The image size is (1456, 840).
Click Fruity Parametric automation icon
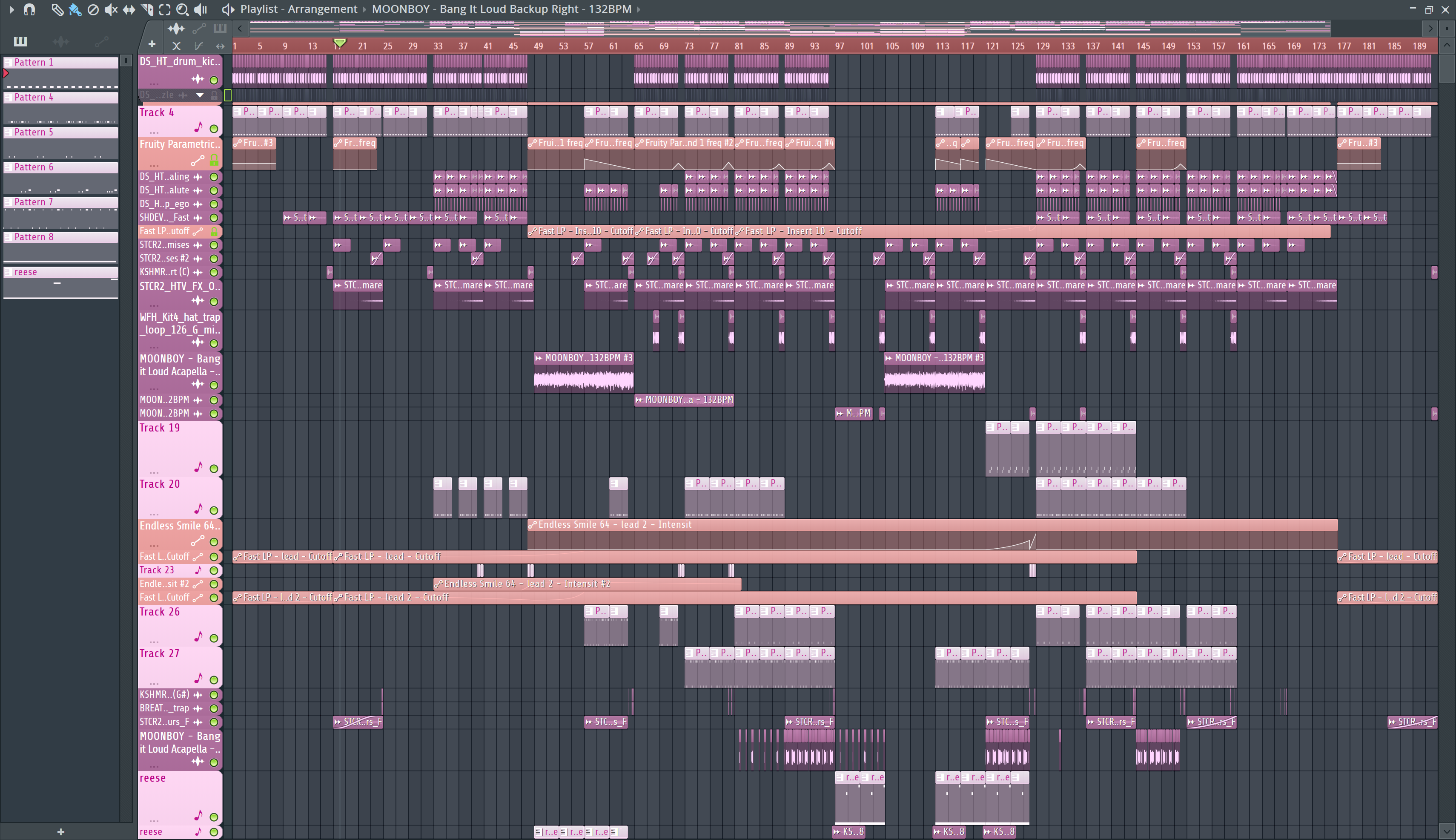[x=198, y=161]
